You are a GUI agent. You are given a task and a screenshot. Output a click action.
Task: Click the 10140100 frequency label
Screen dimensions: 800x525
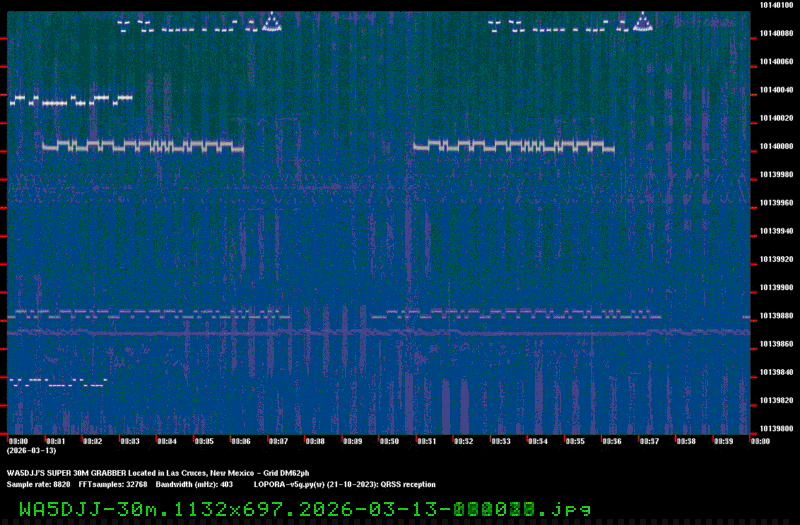[776, 5]
